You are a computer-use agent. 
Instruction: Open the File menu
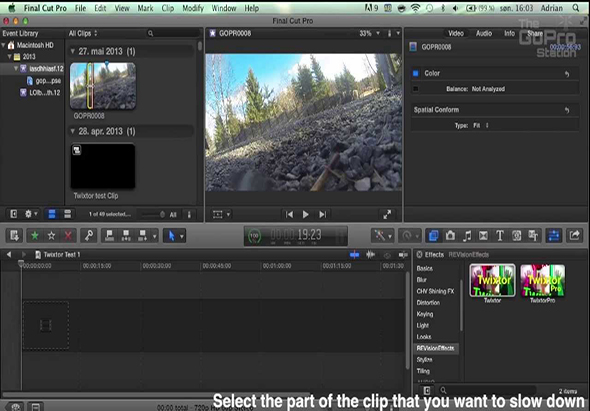click(81, 8)
